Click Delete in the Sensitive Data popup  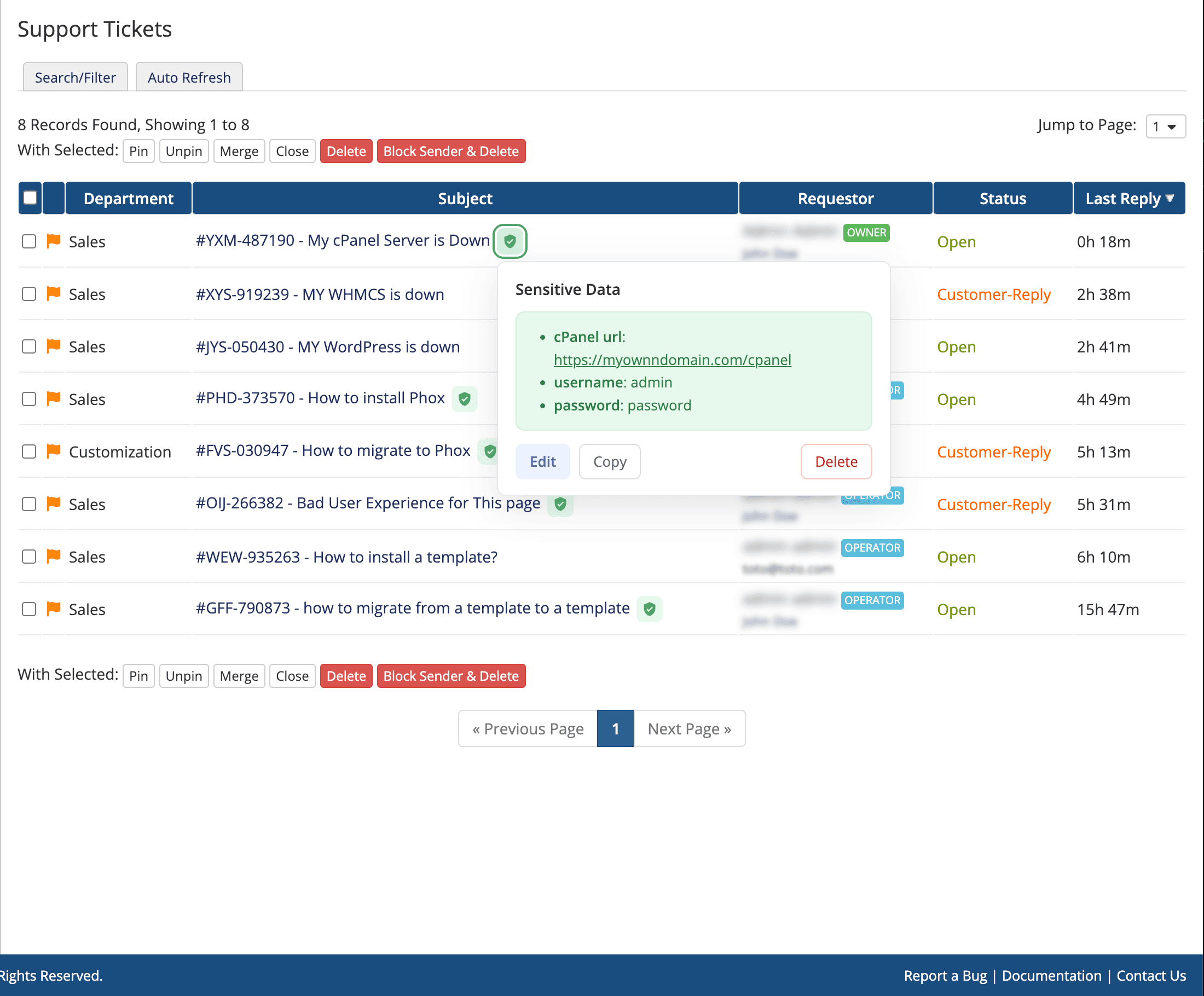(836, 461)
